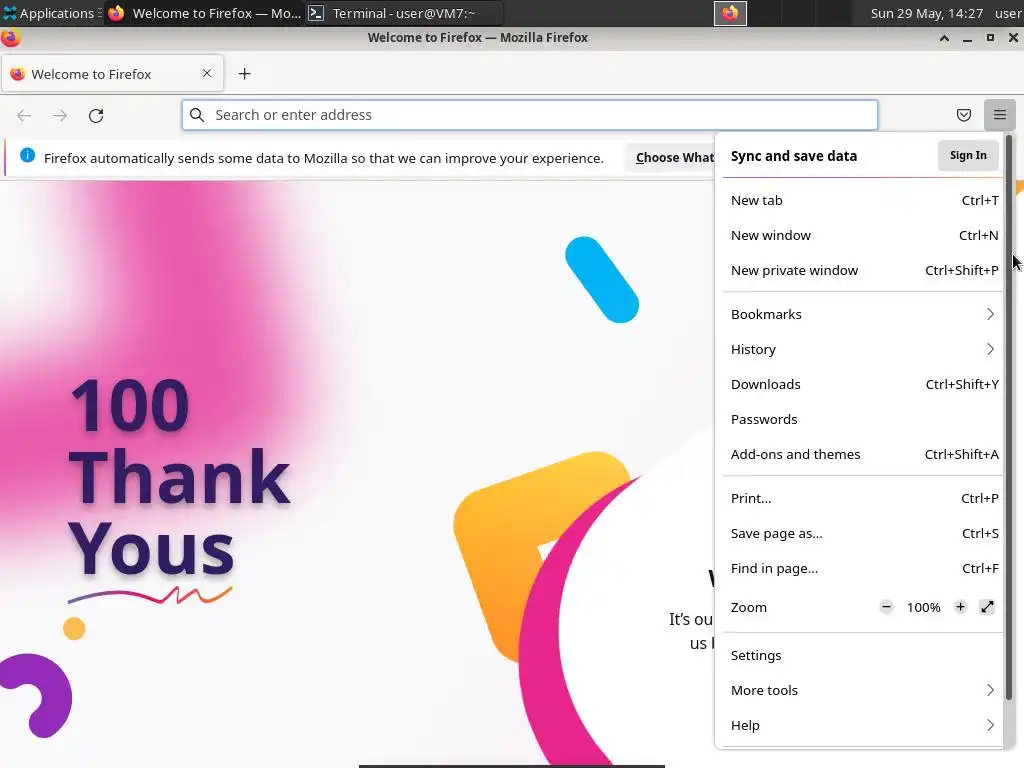Viewport: 1024px width, 768px height.
Task: Zoom out with the minus button
Action: pos(886,607)
